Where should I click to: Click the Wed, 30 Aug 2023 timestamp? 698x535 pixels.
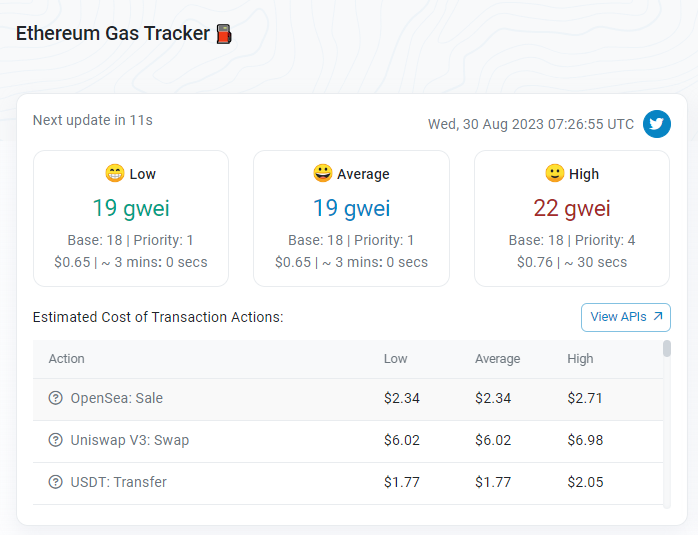pos(531,124)
